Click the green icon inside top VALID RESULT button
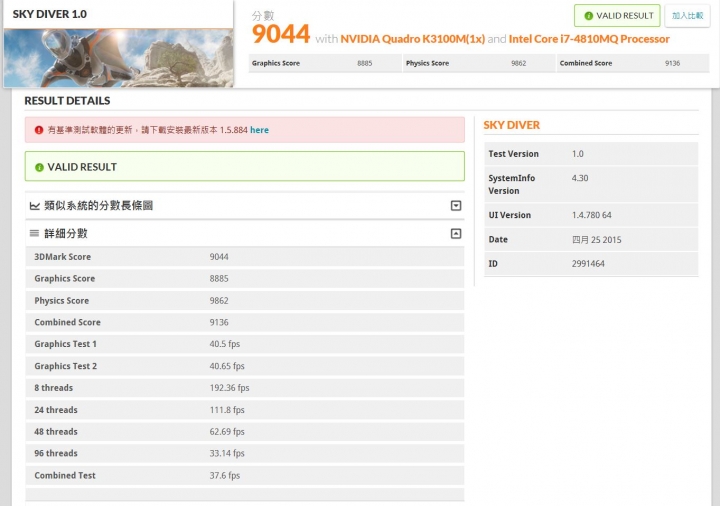 click(588, 16)
